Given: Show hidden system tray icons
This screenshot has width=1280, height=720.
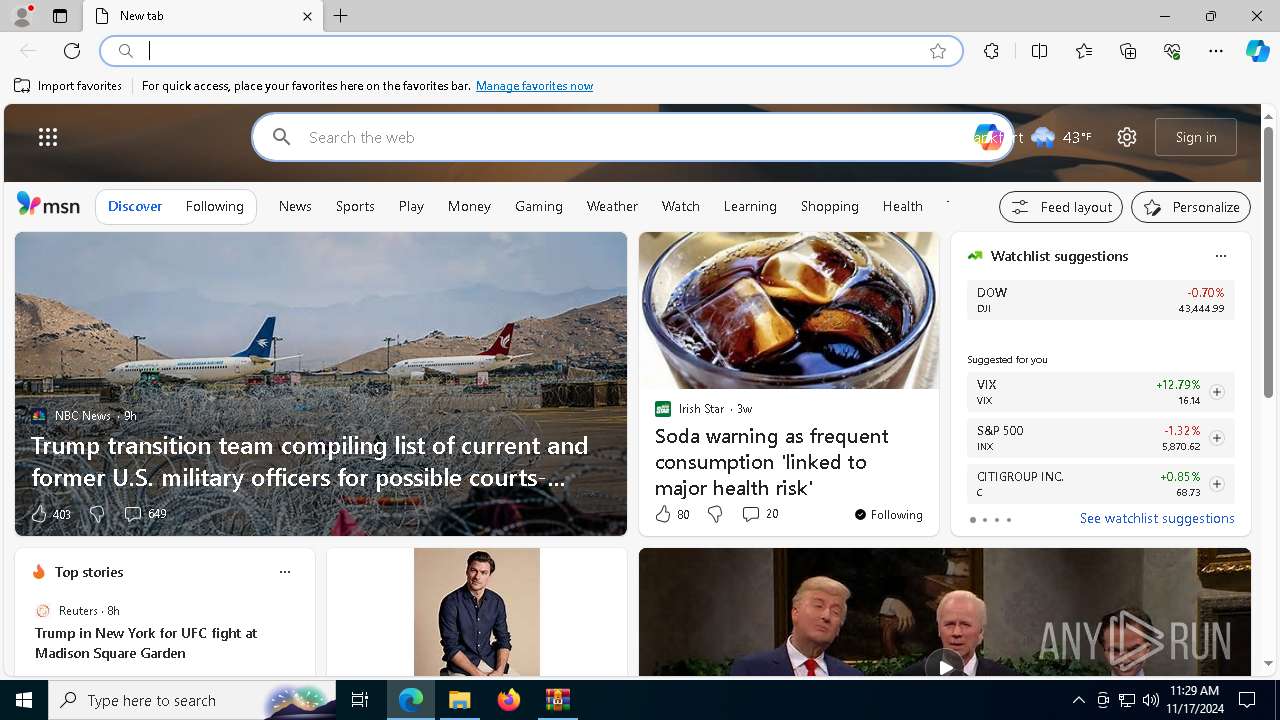Looking at the screenshot, I should coord(1078,700).
